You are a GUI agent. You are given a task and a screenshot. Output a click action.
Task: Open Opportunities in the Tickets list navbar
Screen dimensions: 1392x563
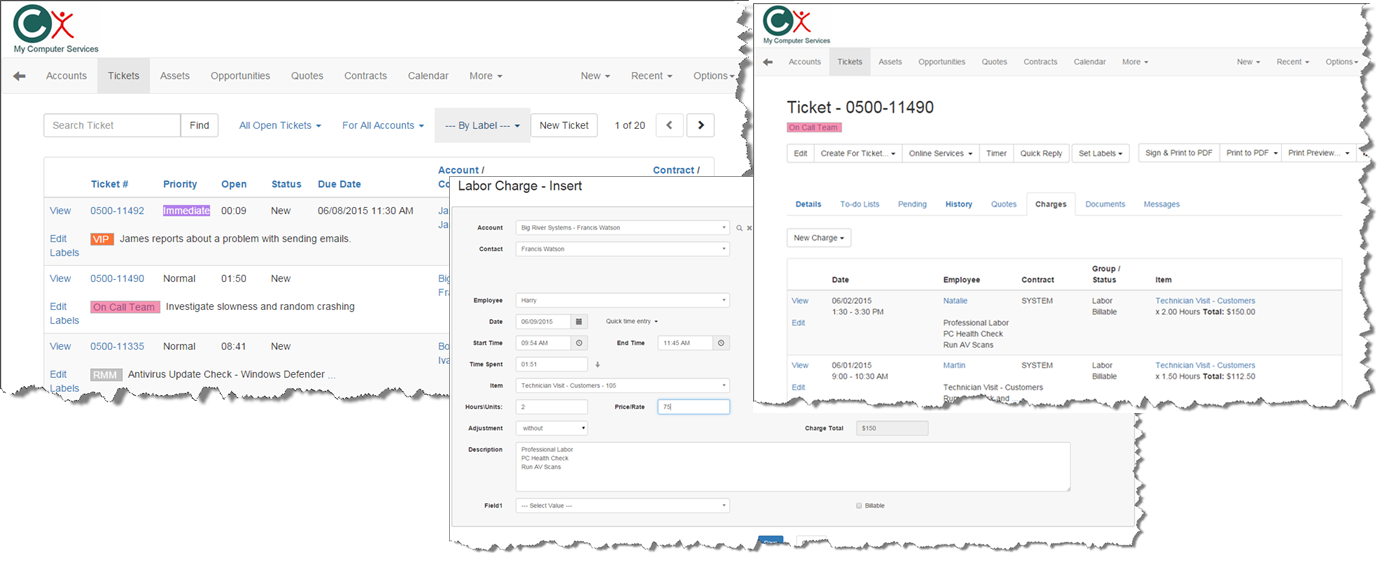pyautogui.click(x=240, y=76)
